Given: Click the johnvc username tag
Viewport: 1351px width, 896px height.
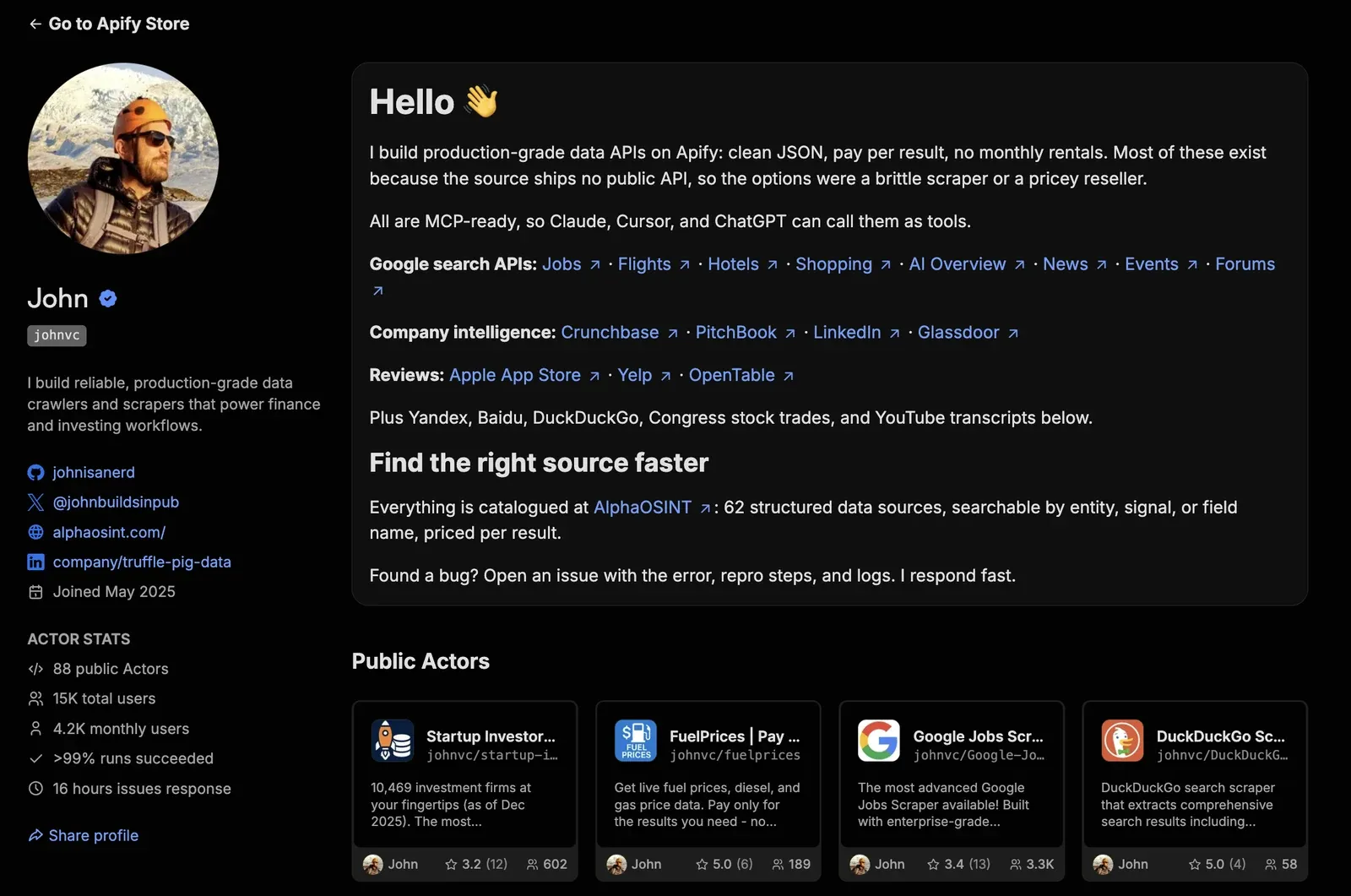Looking at the screenshot, I should click(x=57, y=335).
